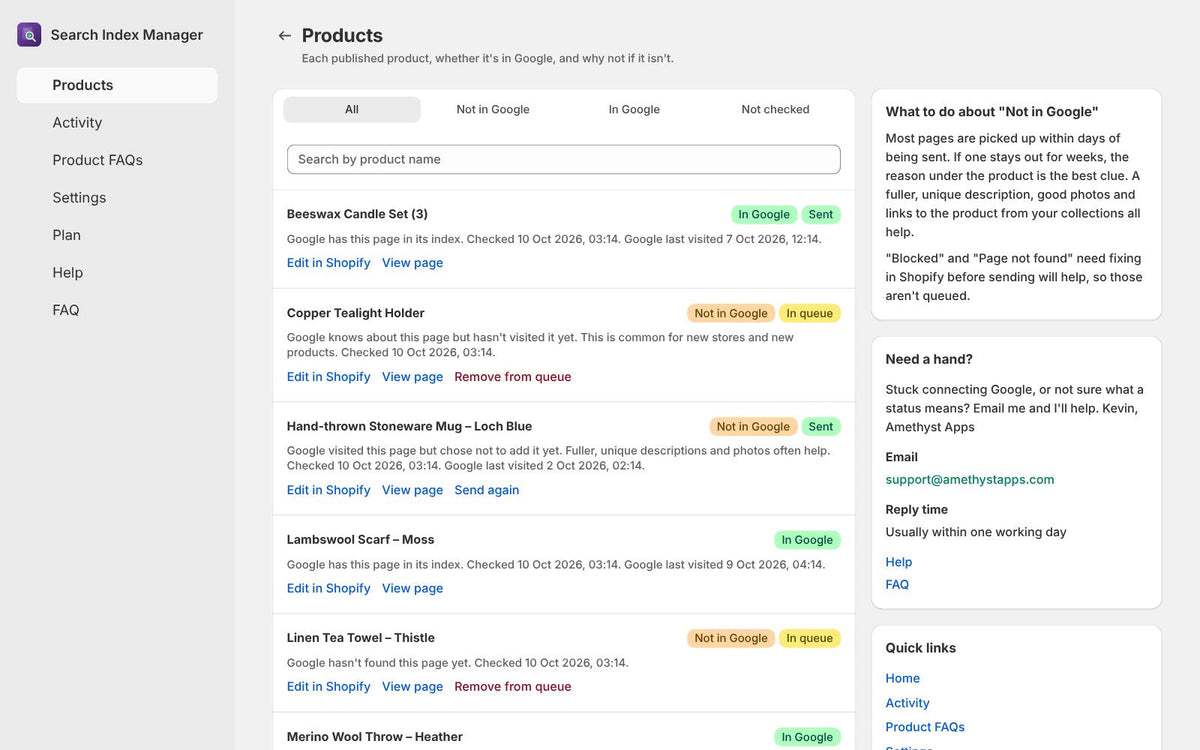Click the support@amethystapps.com email link
The width and height of the screenshot is (1200, 750).
pos(970,480)
